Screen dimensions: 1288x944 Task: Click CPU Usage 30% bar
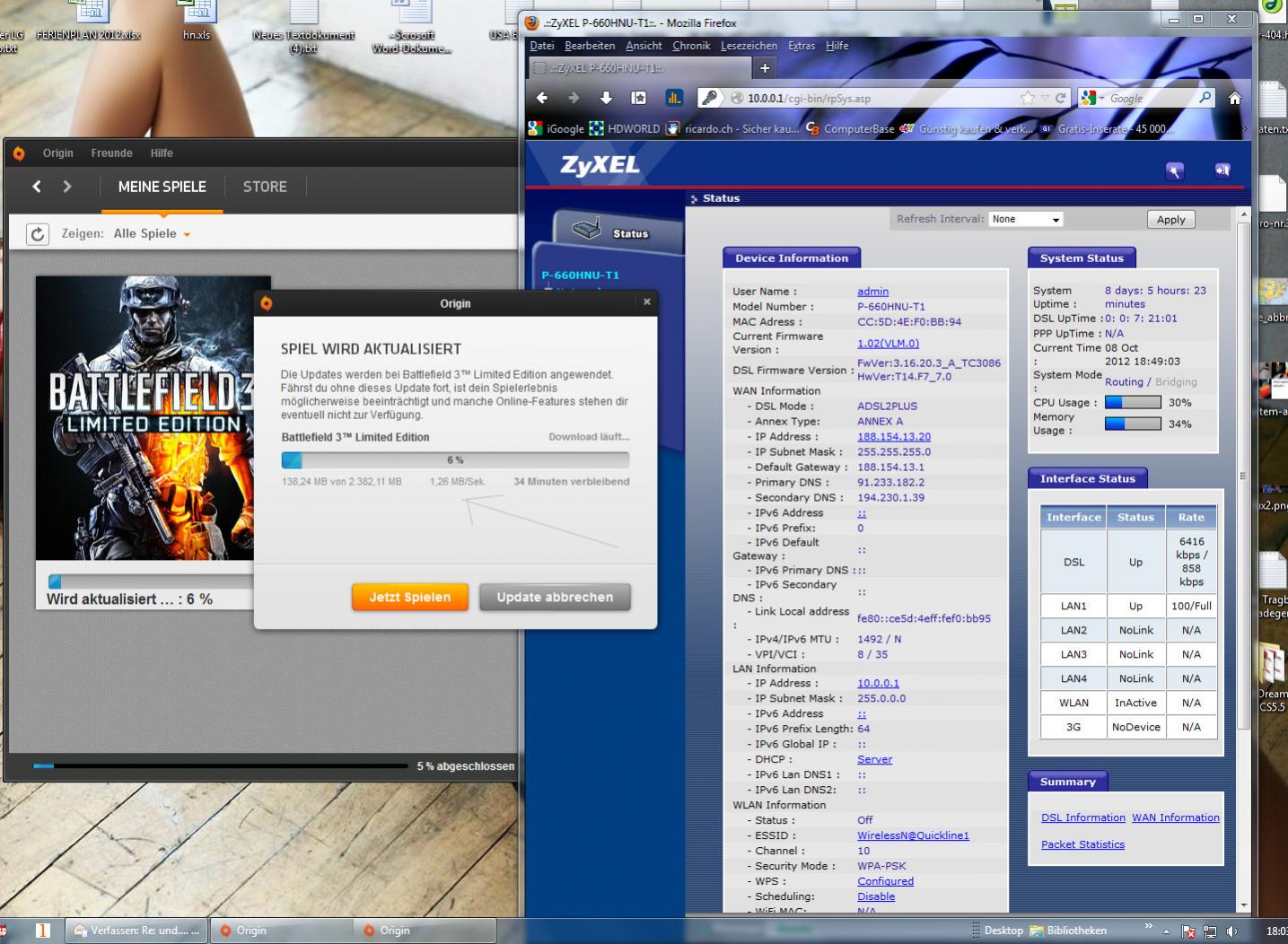pos(1133,402)
